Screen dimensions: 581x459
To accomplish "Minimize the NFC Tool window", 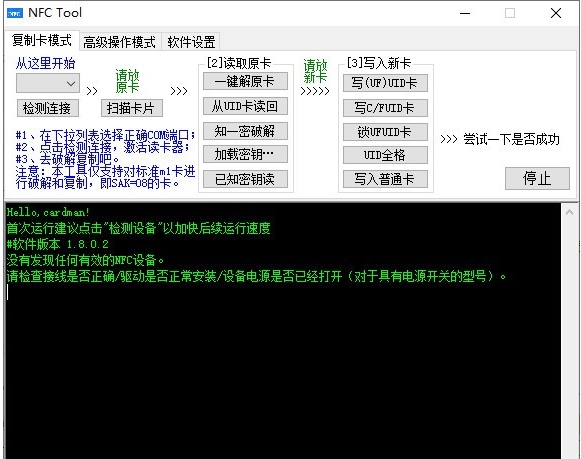I will (465, 13).
